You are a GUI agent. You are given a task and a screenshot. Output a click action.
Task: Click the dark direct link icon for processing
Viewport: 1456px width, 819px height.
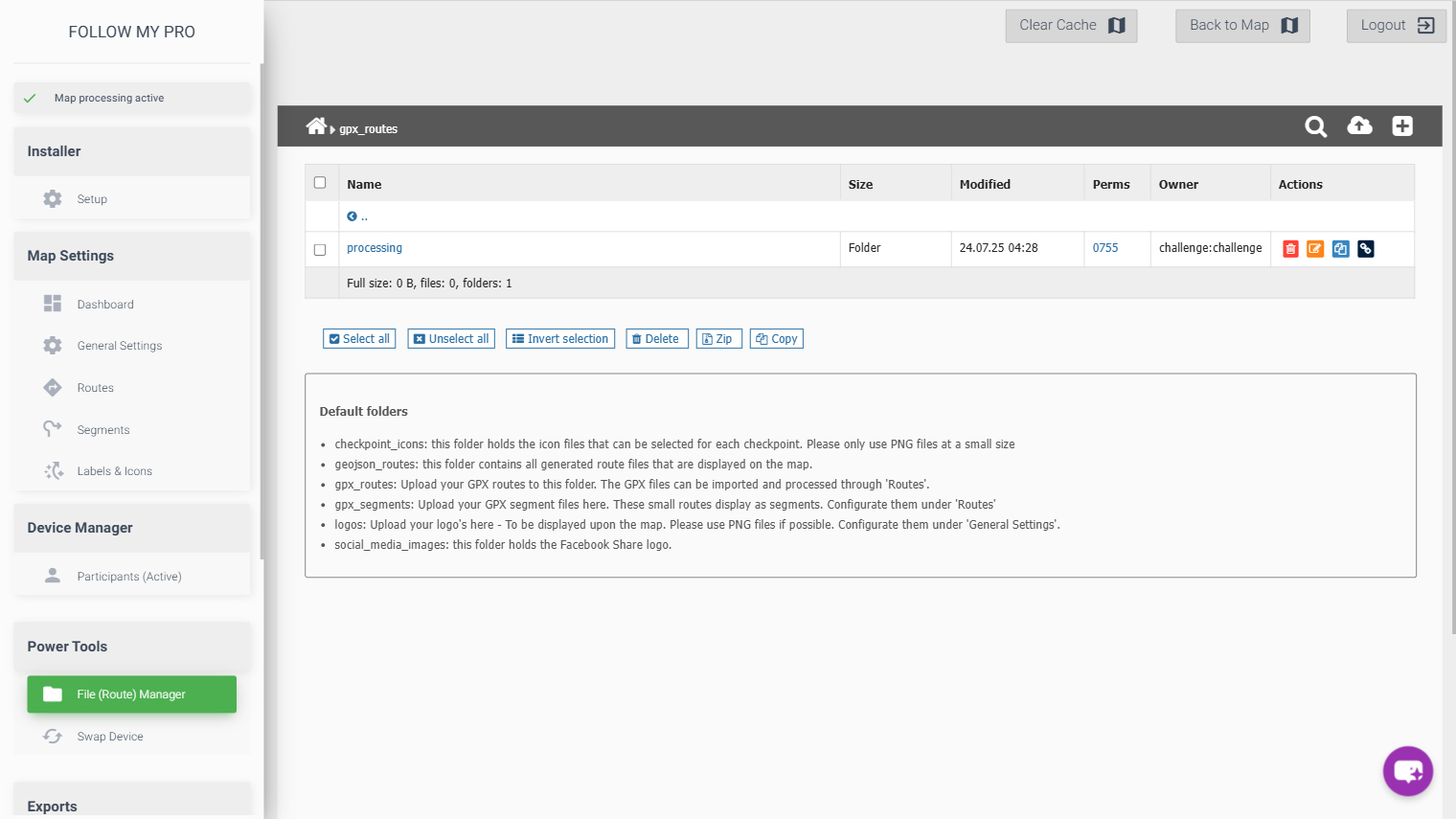click(1366, 249)
